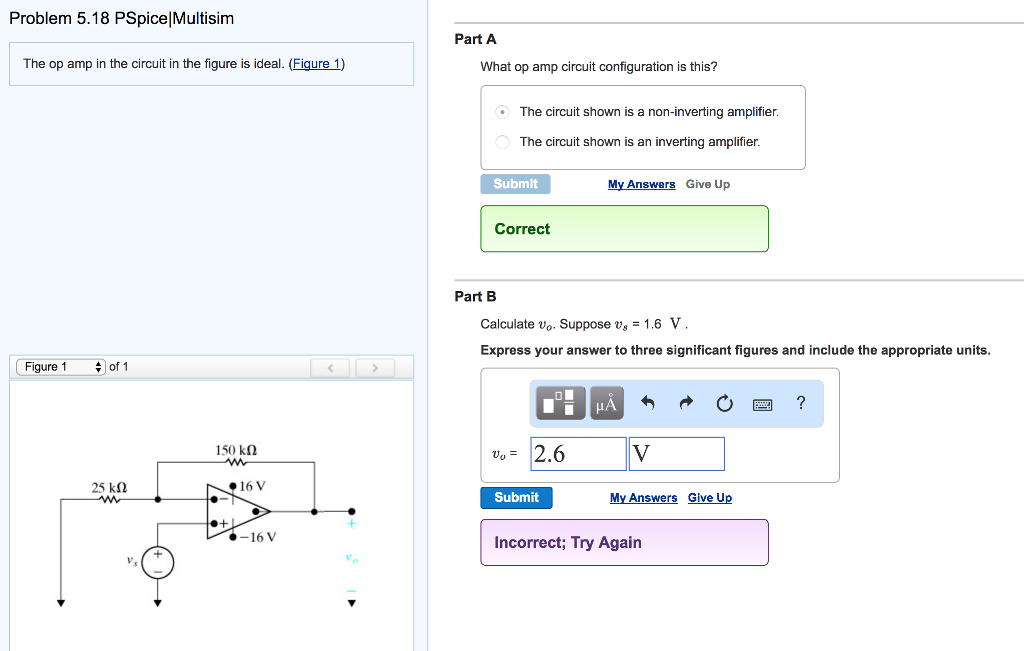1024x651 pixels.
Task: Click the 'Incorrect; Try Again' feedback box
Action: (x=624, y=543)
